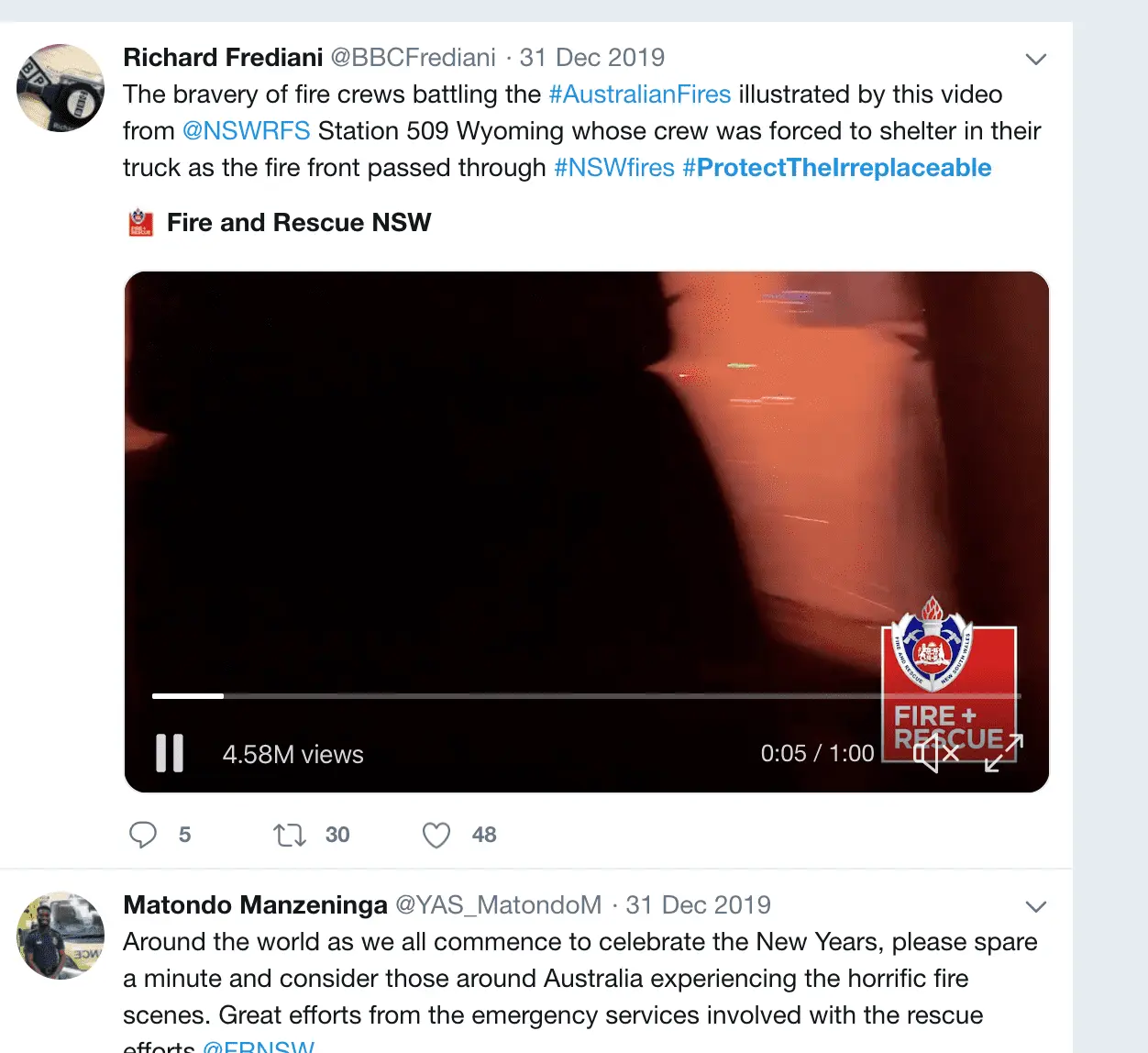The height and width of the screenshot is (1053, 1148).
Task: Click the reply speech bubble icon
Action: 143,835
